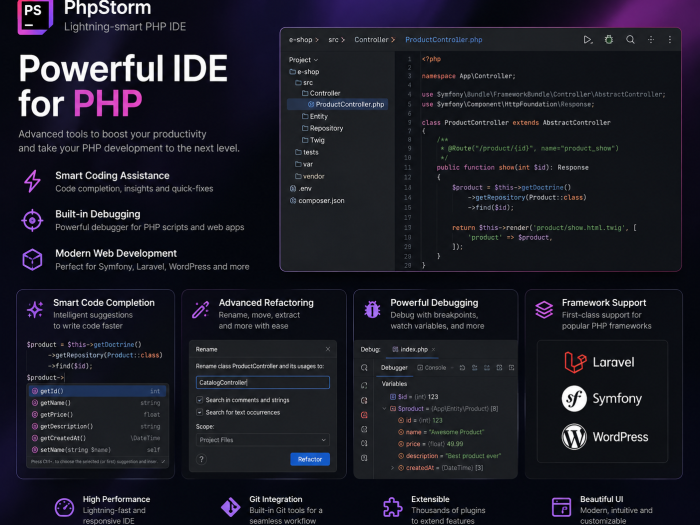Click the Beautiful UI window icon
The image size is (700, 525).
click(x=561, y=508)
